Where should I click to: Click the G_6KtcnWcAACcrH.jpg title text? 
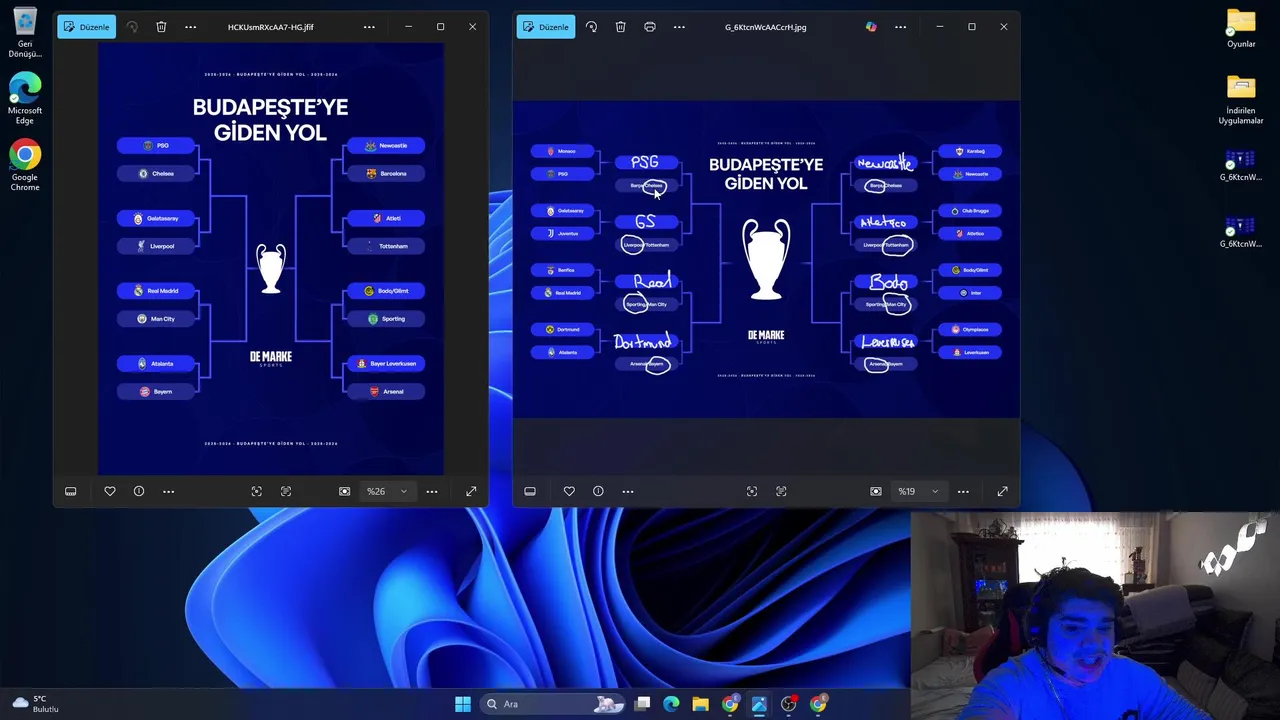click(x=766, y=27)
